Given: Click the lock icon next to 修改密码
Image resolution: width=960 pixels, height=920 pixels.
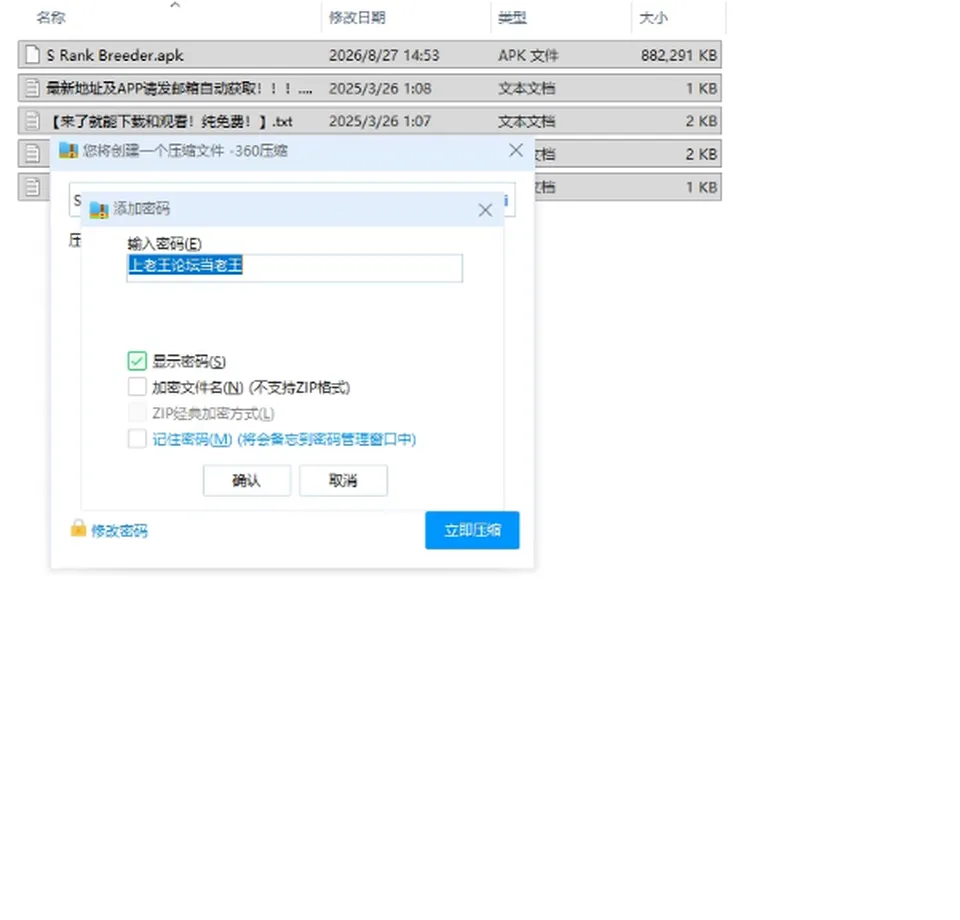Looking at the screenshot, I should [x=78, y=529].
